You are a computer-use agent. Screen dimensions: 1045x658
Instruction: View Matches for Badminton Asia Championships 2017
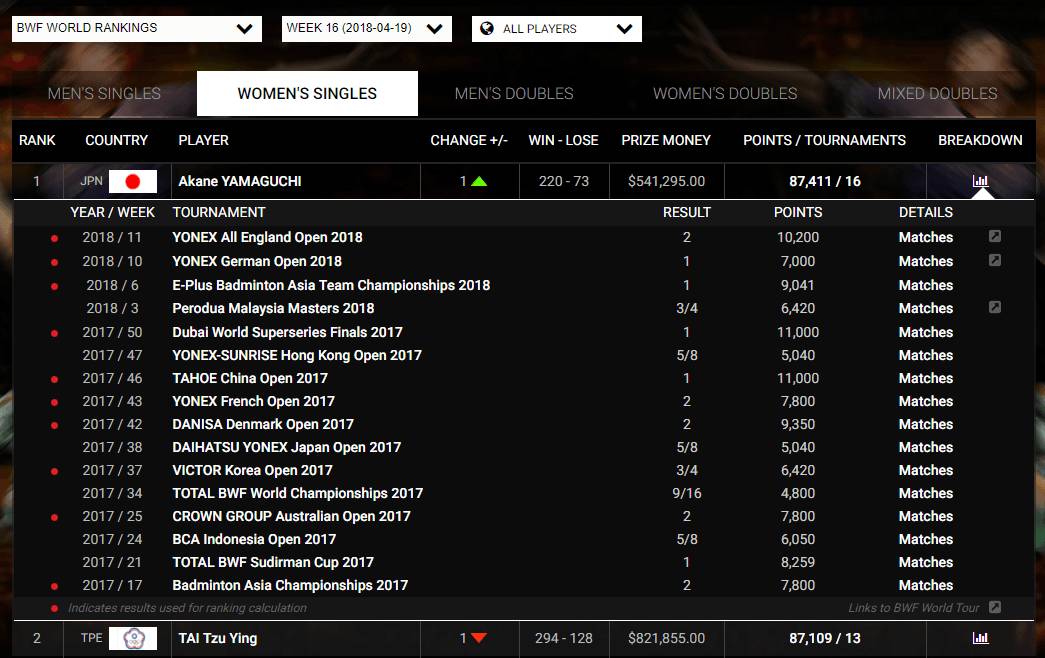926,585
